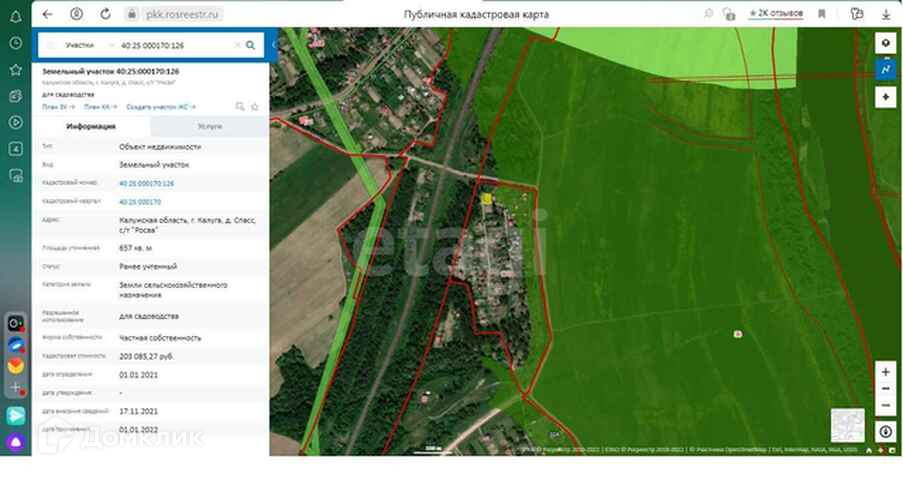This screenshot has width=903, height=480.
Task: Reload the cadastral map page
Action: coord(105,14)
